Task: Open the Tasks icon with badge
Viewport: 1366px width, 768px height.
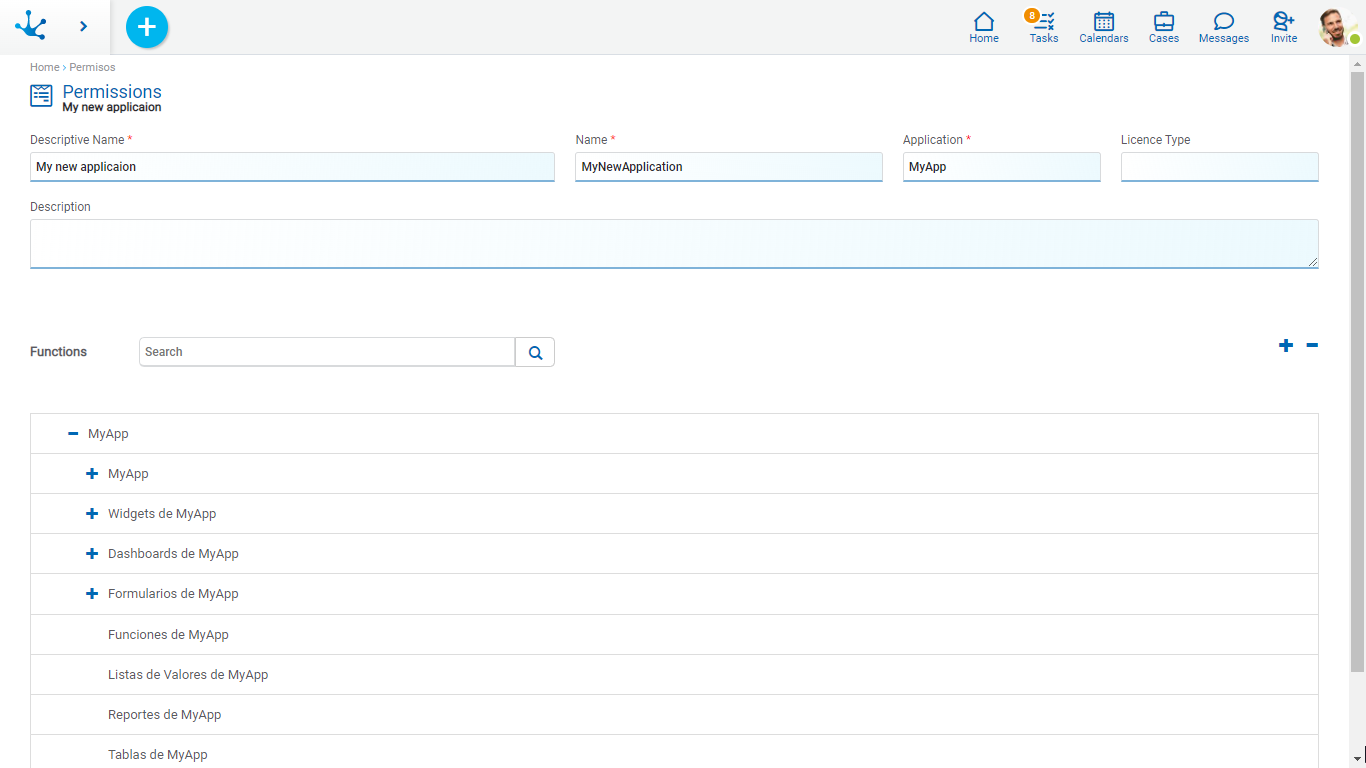Action: (1044, 27)
